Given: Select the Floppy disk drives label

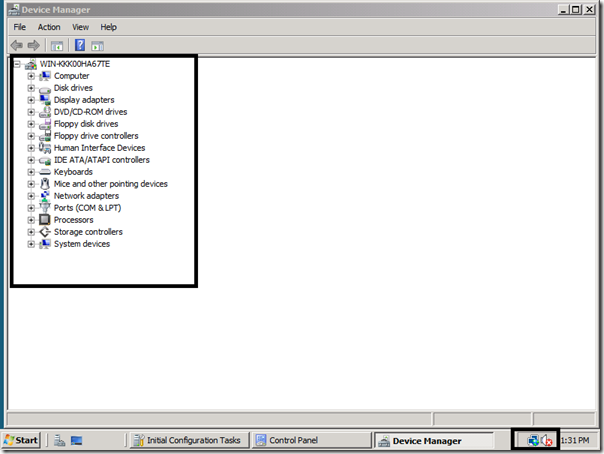Looking at the screenshot, I should 86,124.
